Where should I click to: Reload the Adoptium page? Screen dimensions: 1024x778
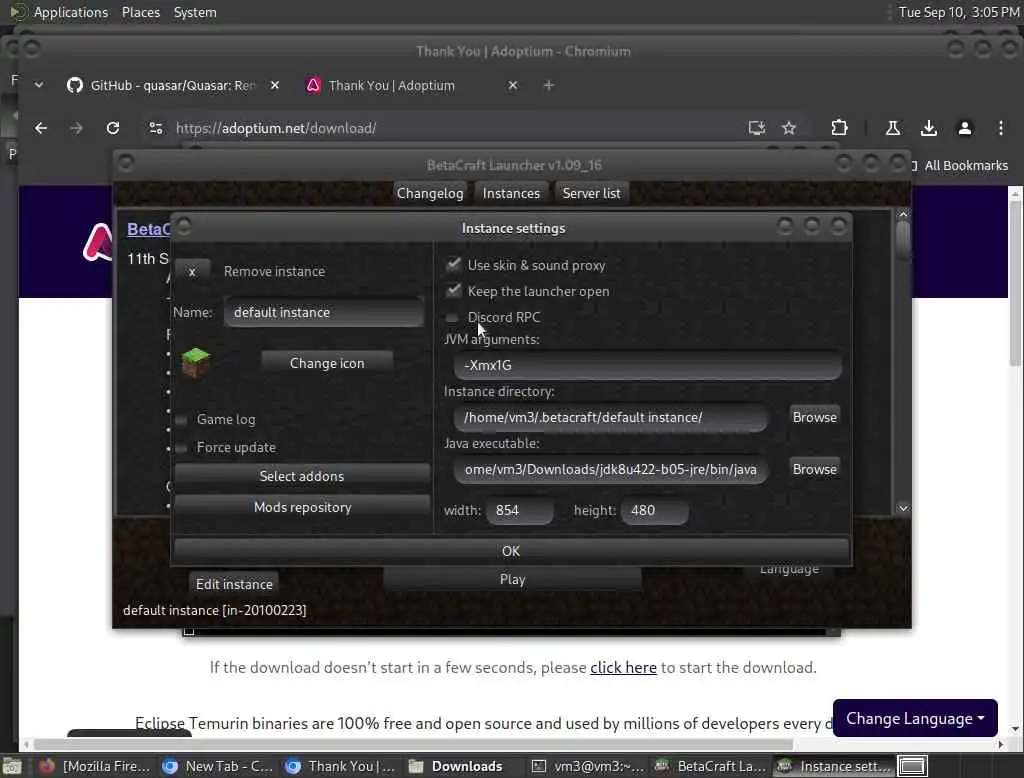tap(113, 128)
